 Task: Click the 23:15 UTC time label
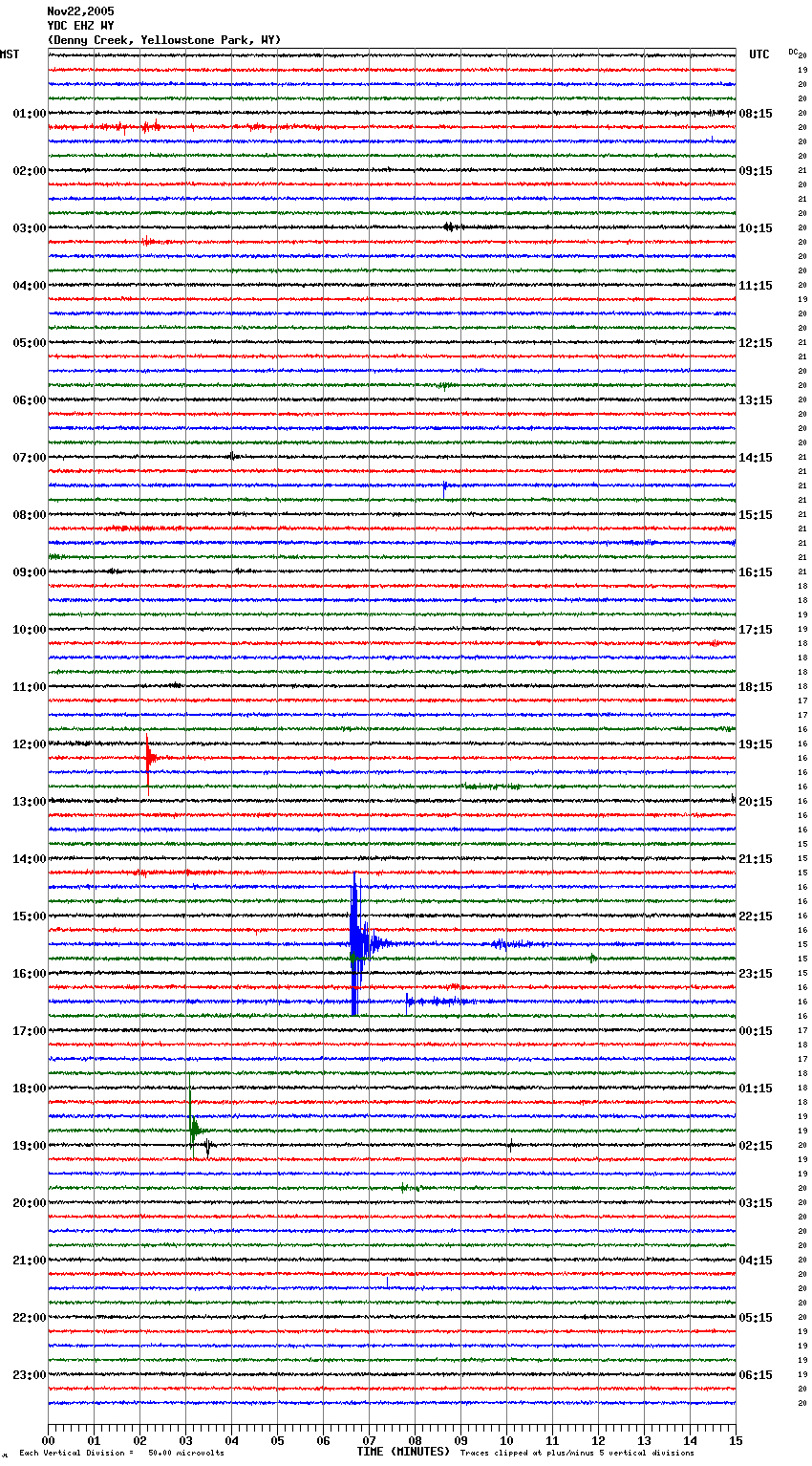point(756,974)
